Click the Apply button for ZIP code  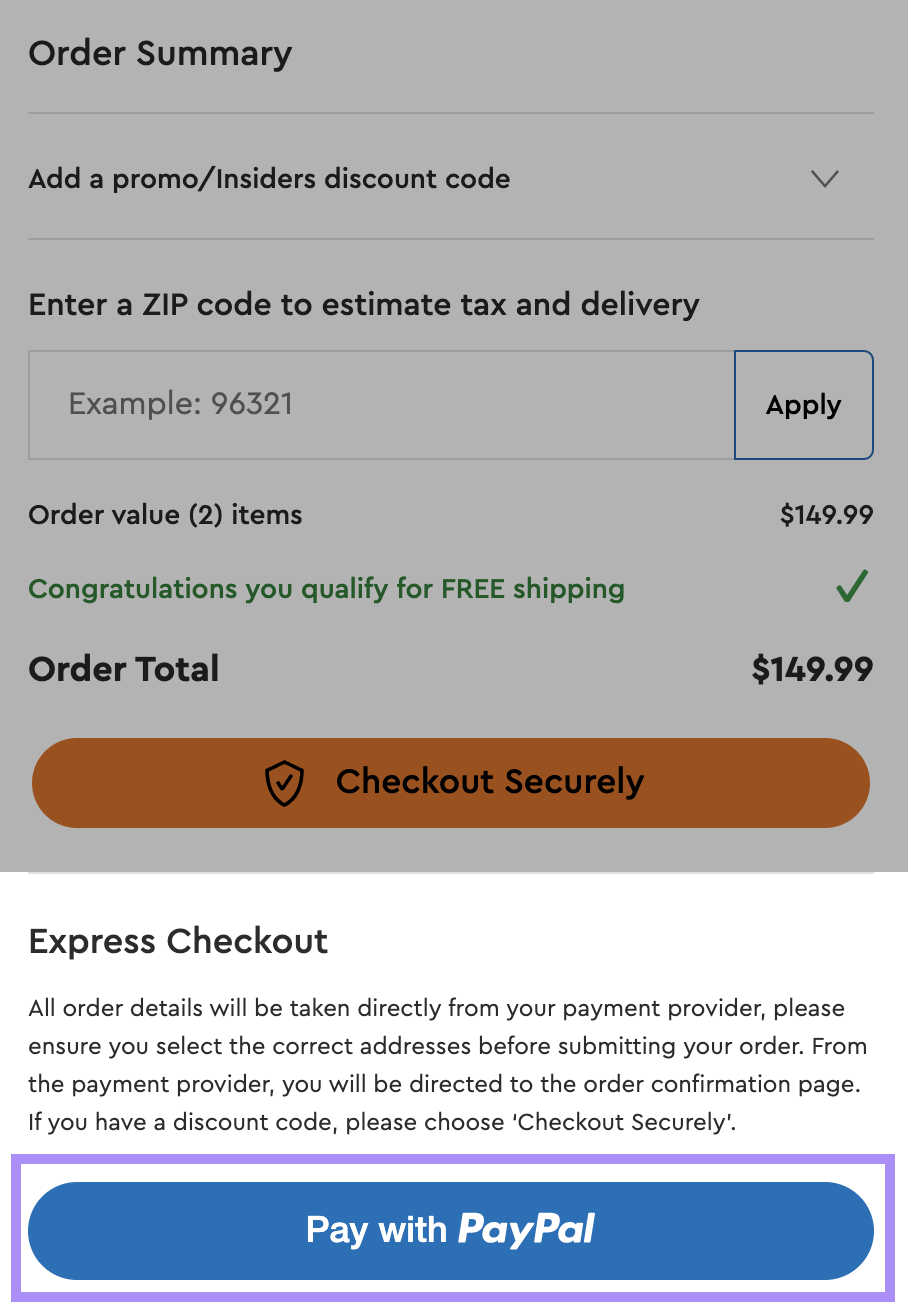pos(804,405)
